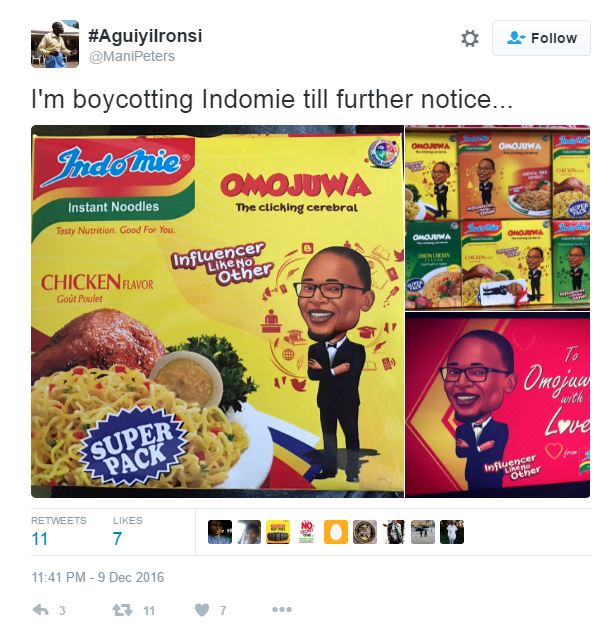
Task: Open the tweet settings gear icon
Action: [470, 39]
